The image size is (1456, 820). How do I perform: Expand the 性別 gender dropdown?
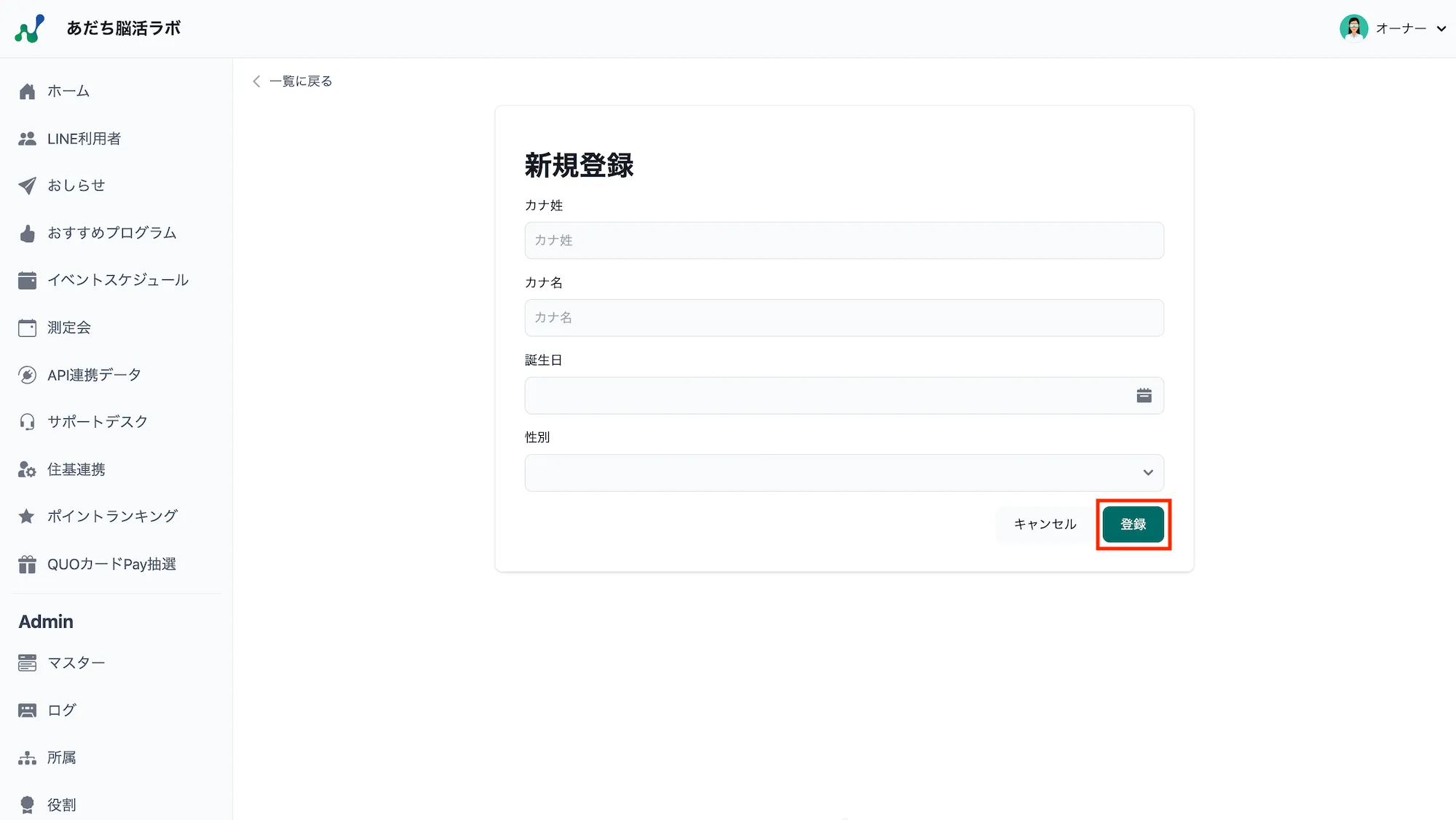click(x=1149, y=472)
